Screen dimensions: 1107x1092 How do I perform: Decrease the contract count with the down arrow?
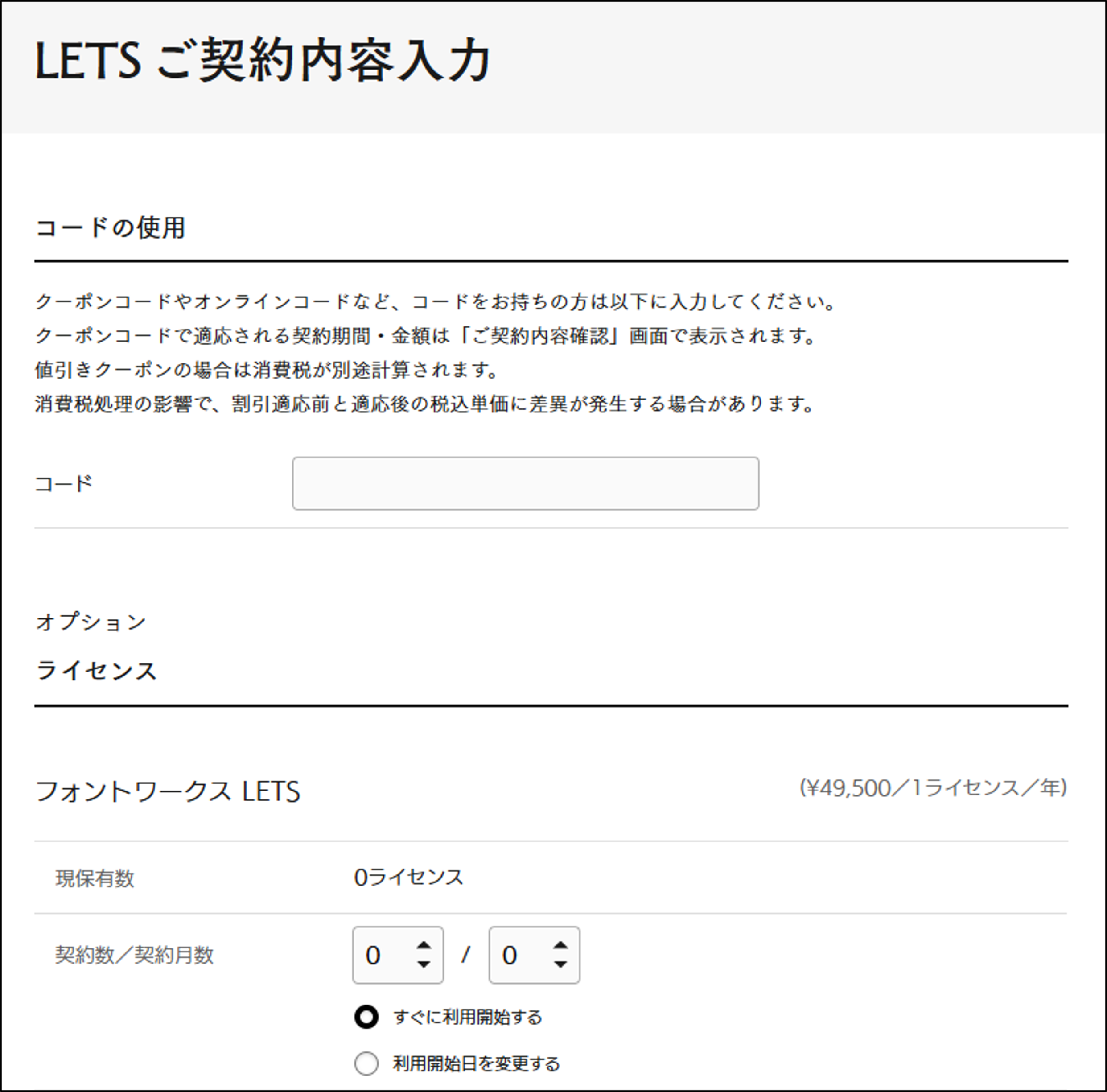coord(424,965)
